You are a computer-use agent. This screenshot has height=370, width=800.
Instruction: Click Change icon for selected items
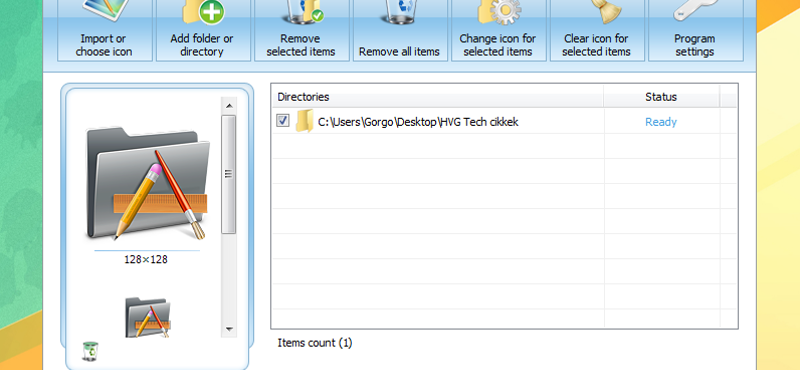[x=498, y=31]
